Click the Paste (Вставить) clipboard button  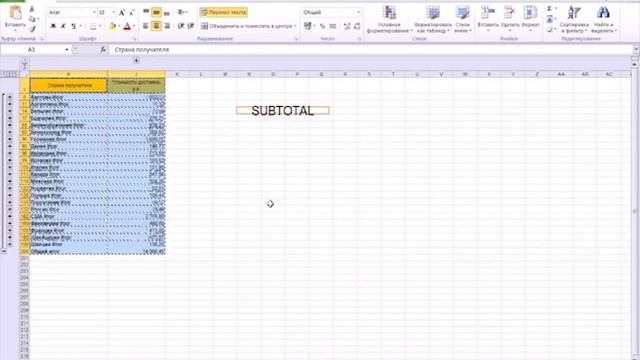(15, 18)
